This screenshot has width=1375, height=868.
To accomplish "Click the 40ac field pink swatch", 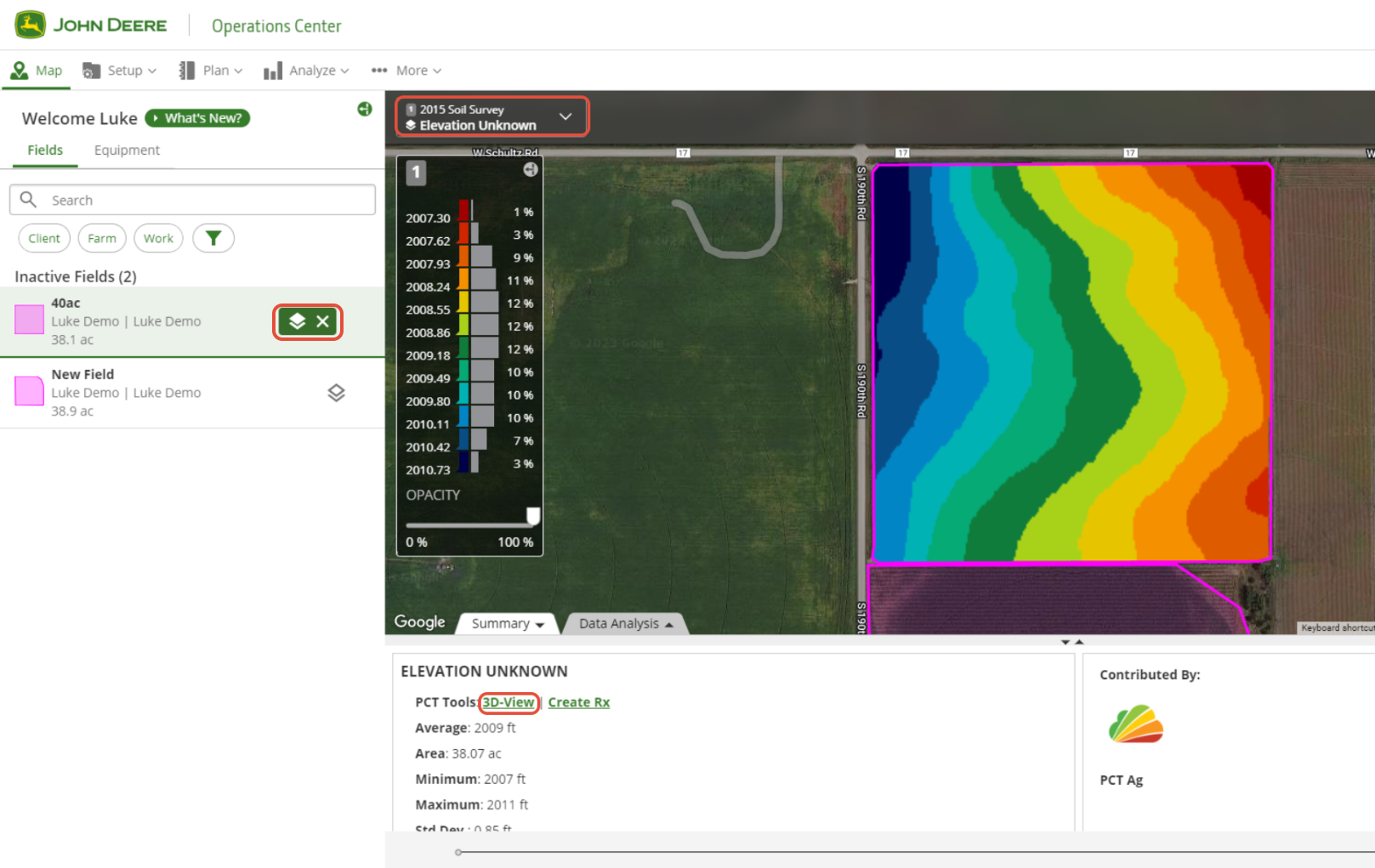I will pyautogui.click(x=30, y=321).
